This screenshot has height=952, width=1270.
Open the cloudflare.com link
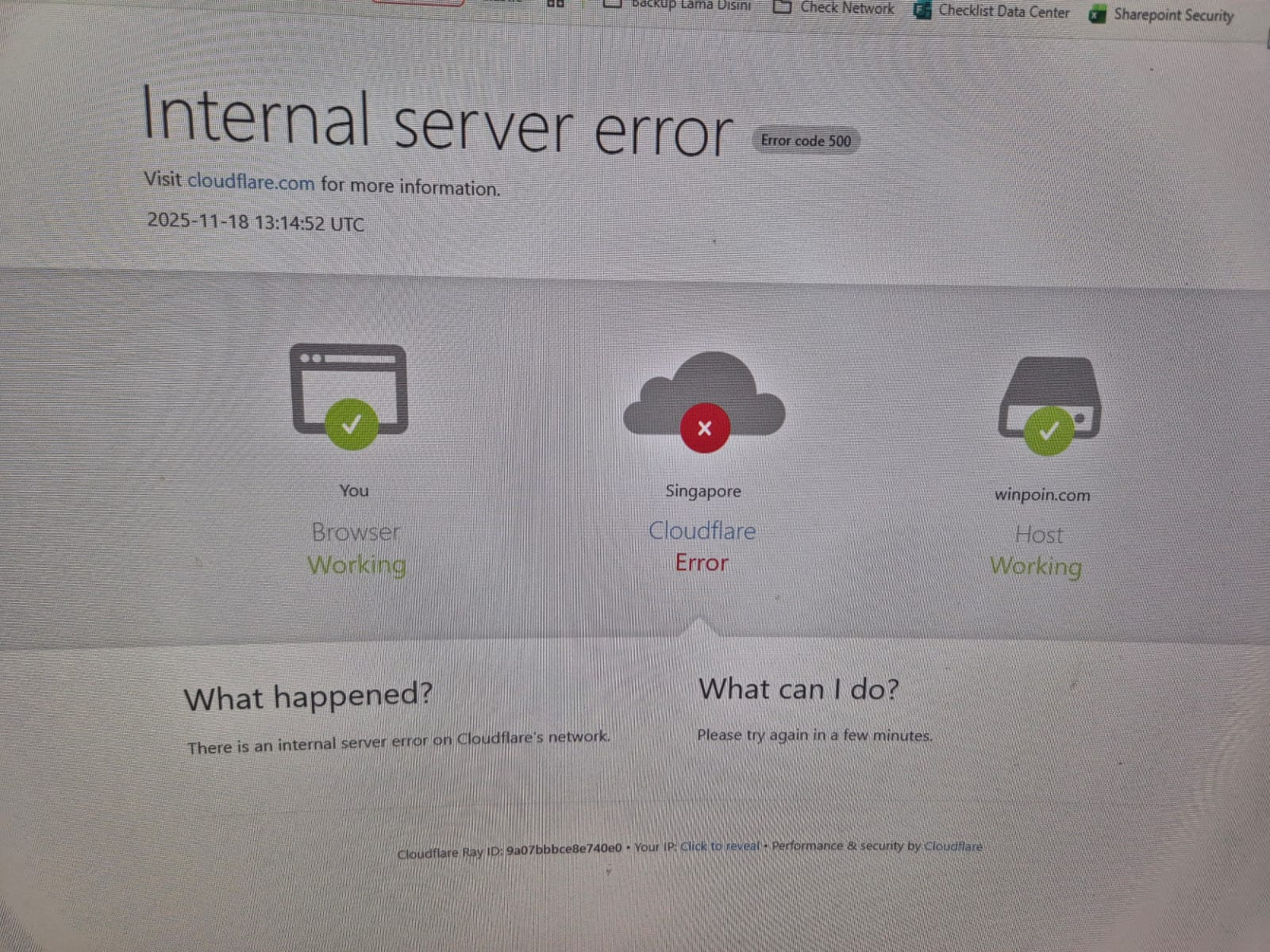(251, 182)
